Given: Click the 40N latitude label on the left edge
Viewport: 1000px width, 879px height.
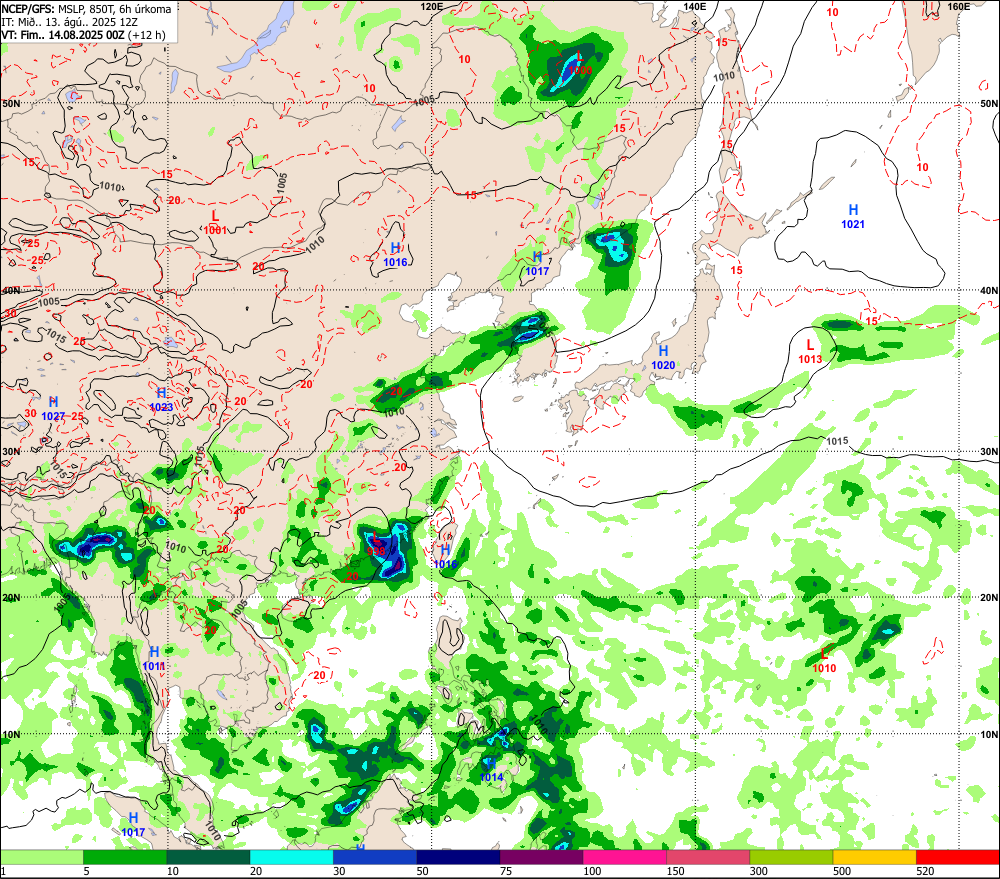Looking at the screenshot, I should (11, 291).
